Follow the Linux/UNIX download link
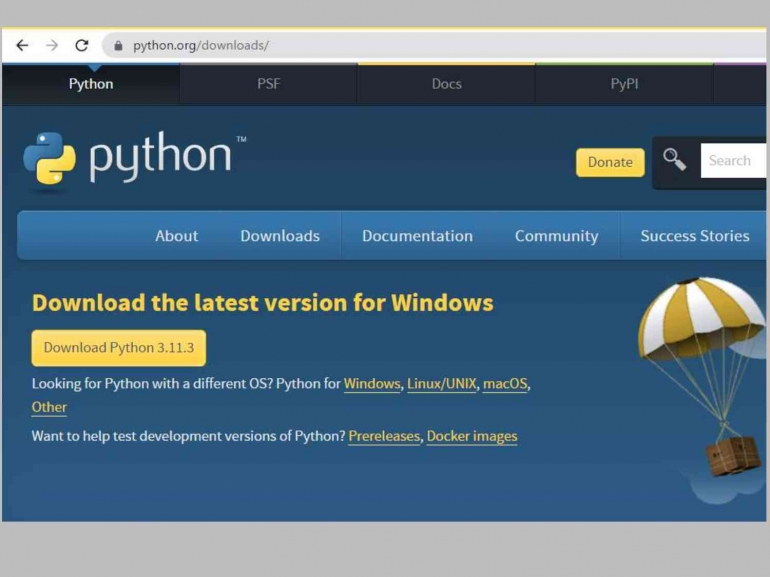Screen dimensions: 770x577 441,384
